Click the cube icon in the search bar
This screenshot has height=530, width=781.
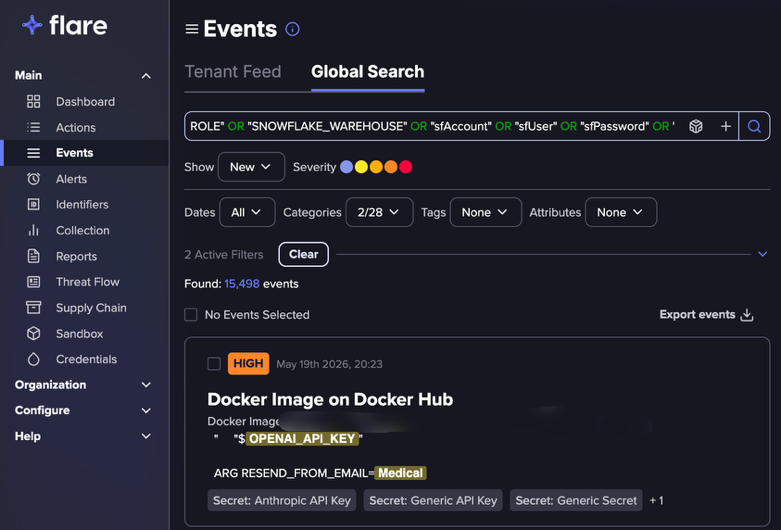[x=696, y=126]
